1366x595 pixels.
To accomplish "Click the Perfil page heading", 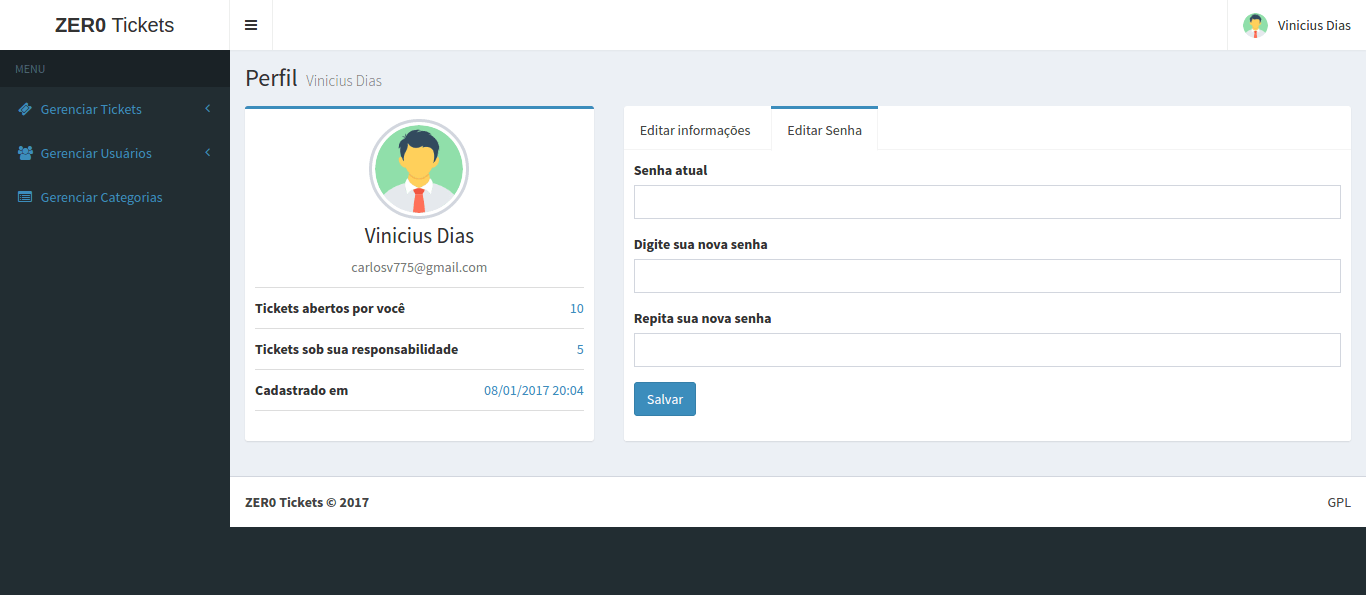I will [271, 78].
